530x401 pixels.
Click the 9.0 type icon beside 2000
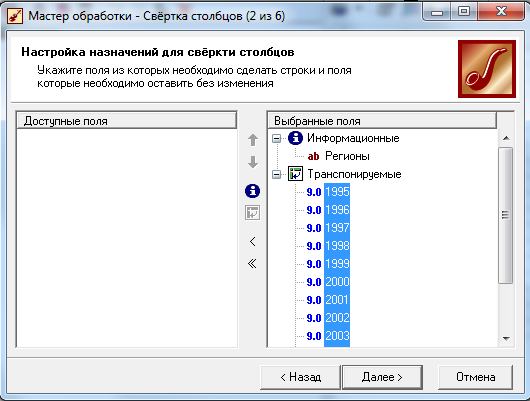point(314,282)
